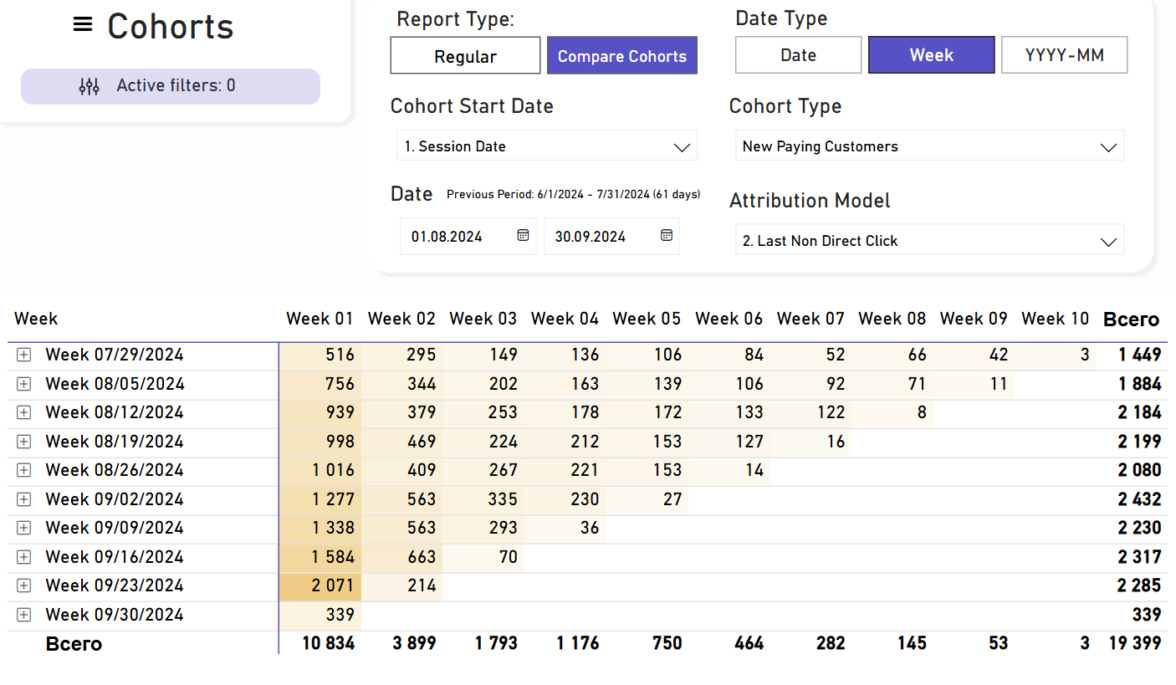The width and height of the screenshot is (1176, 685).
Task: Expand Week 09/02/2024 row plus icon
Action: point(24,499)
